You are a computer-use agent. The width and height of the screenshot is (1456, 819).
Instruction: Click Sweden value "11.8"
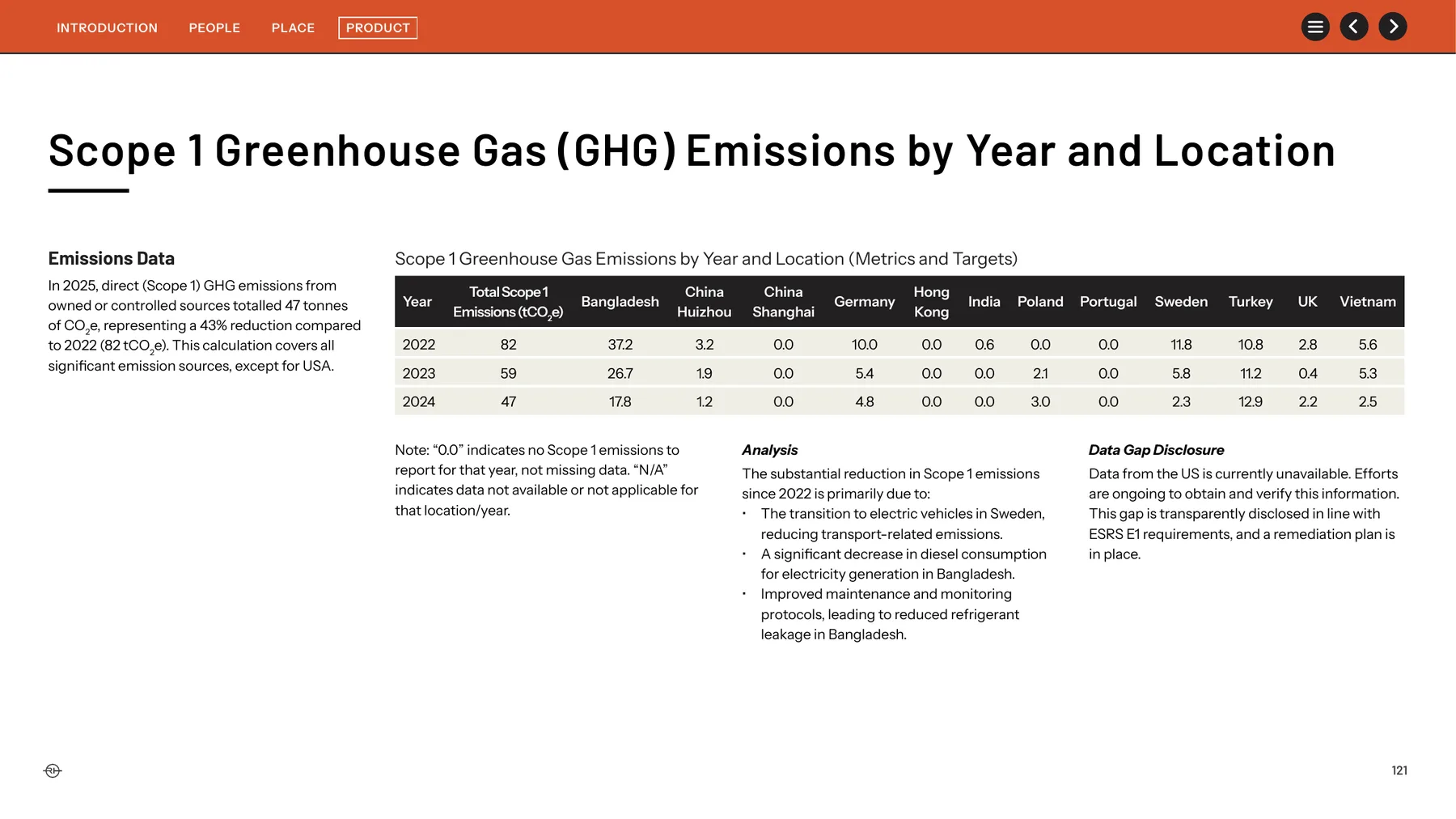click(1181, 345)
